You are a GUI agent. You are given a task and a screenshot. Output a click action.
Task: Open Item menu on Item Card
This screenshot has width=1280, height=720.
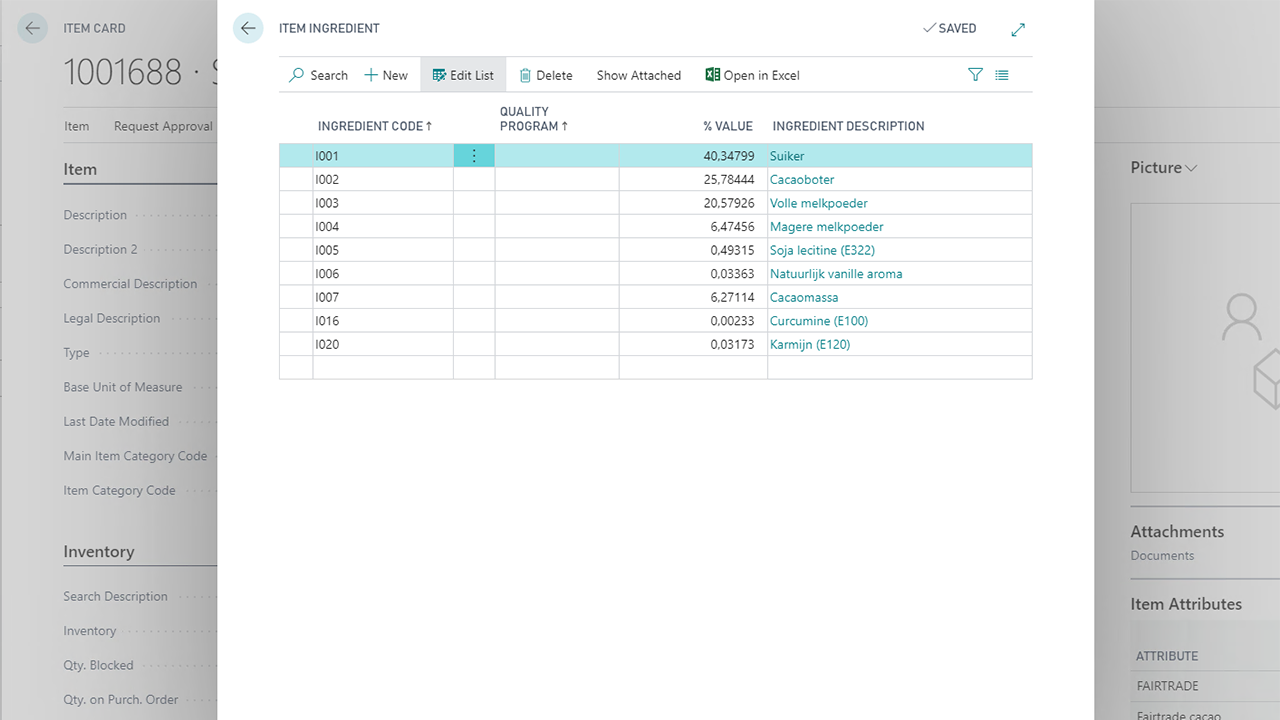pyautogui.click(x=77, y=126)
